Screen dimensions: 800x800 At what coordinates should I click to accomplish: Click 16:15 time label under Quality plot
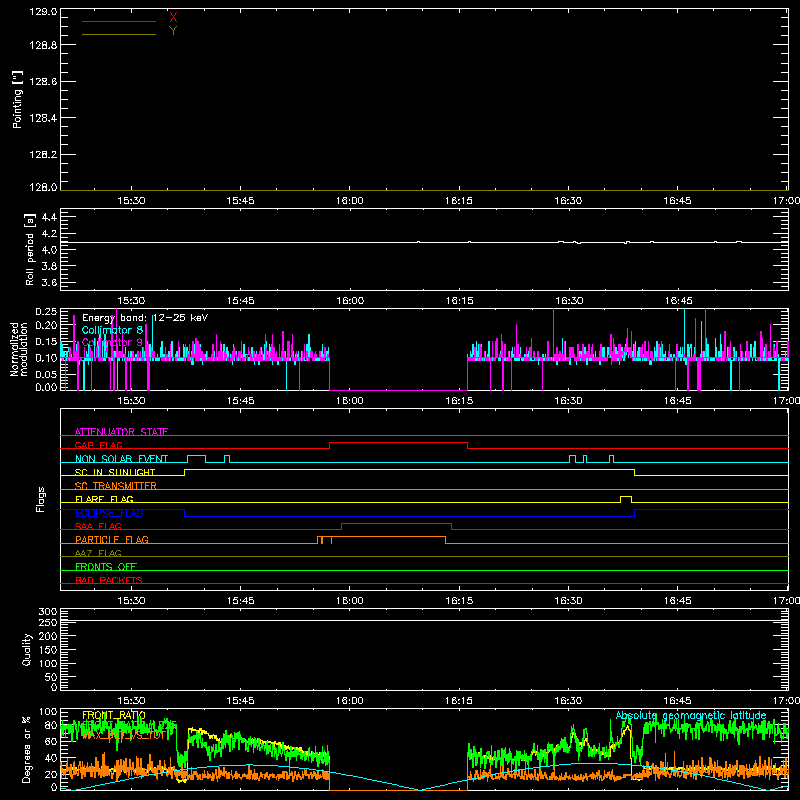click(x=459, y=701)
